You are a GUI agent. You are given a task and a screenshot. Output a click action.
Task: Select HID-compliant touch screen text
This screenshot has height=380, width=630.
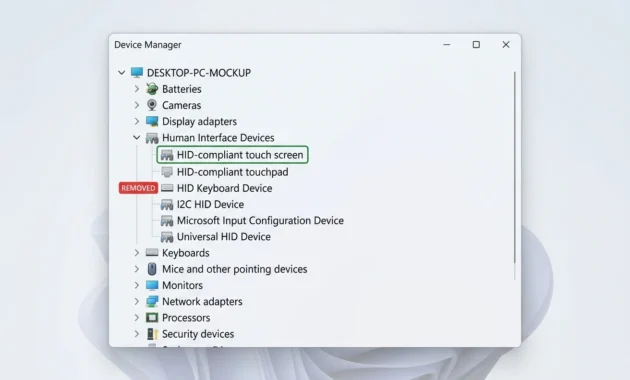point(240,155)
